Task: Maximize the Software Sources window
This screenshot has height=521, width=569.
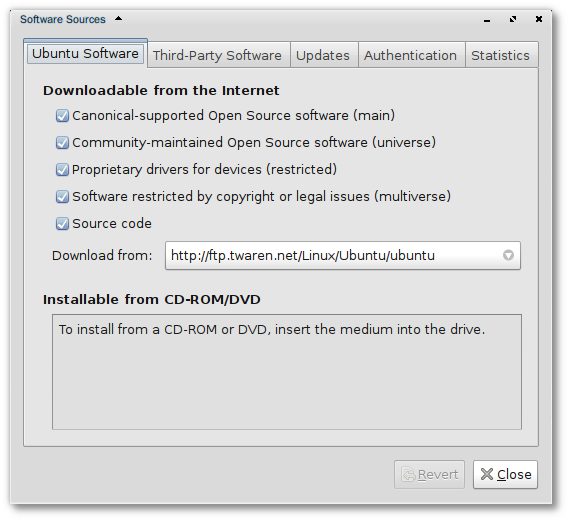Action: 513,19
